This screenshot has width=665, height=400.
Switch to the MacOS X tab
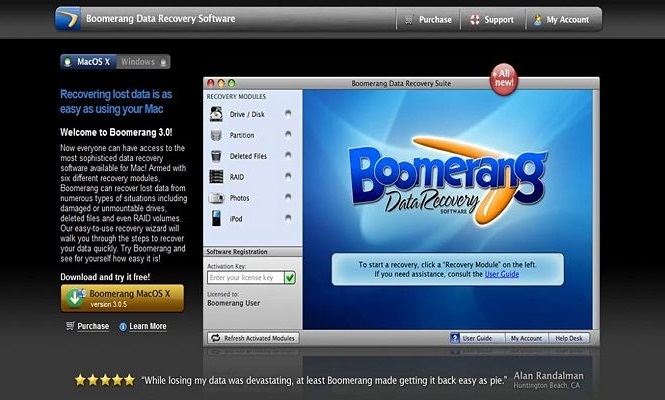coord(88,62)
